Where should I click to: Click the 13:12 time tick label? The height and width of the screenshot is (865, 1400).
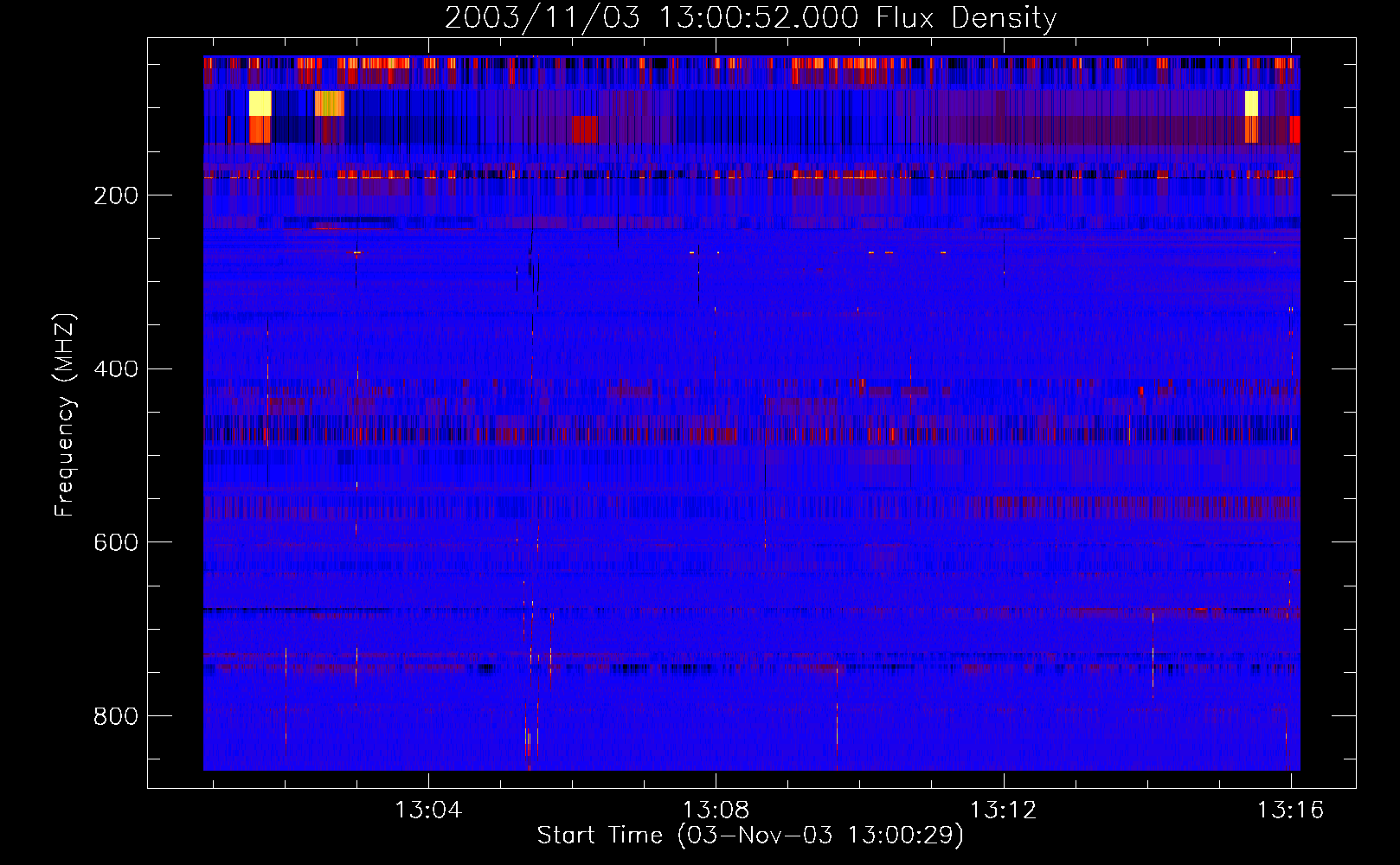(x=1003, y=811)
